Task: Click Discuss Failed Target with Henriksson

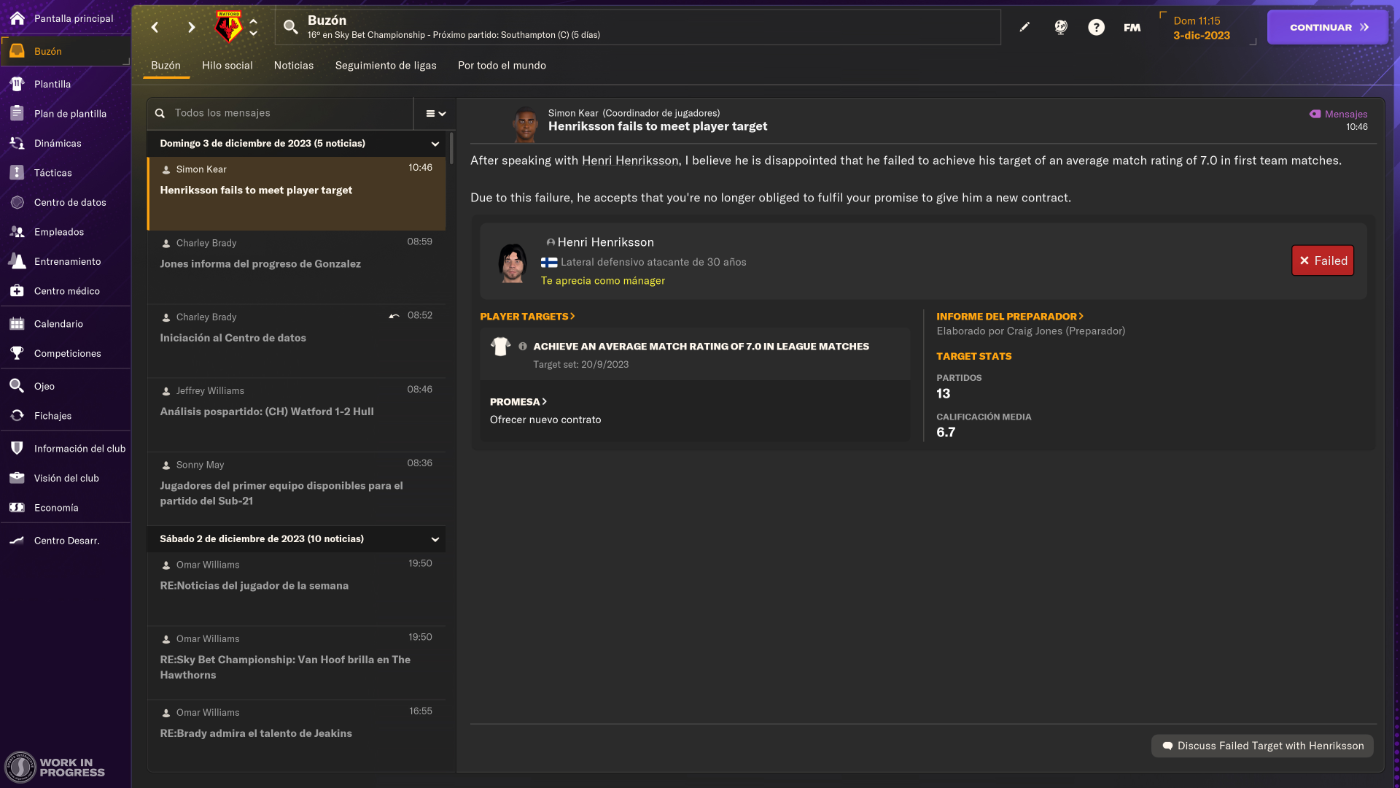Action: pyautogui.click(x=1263, y=746)
